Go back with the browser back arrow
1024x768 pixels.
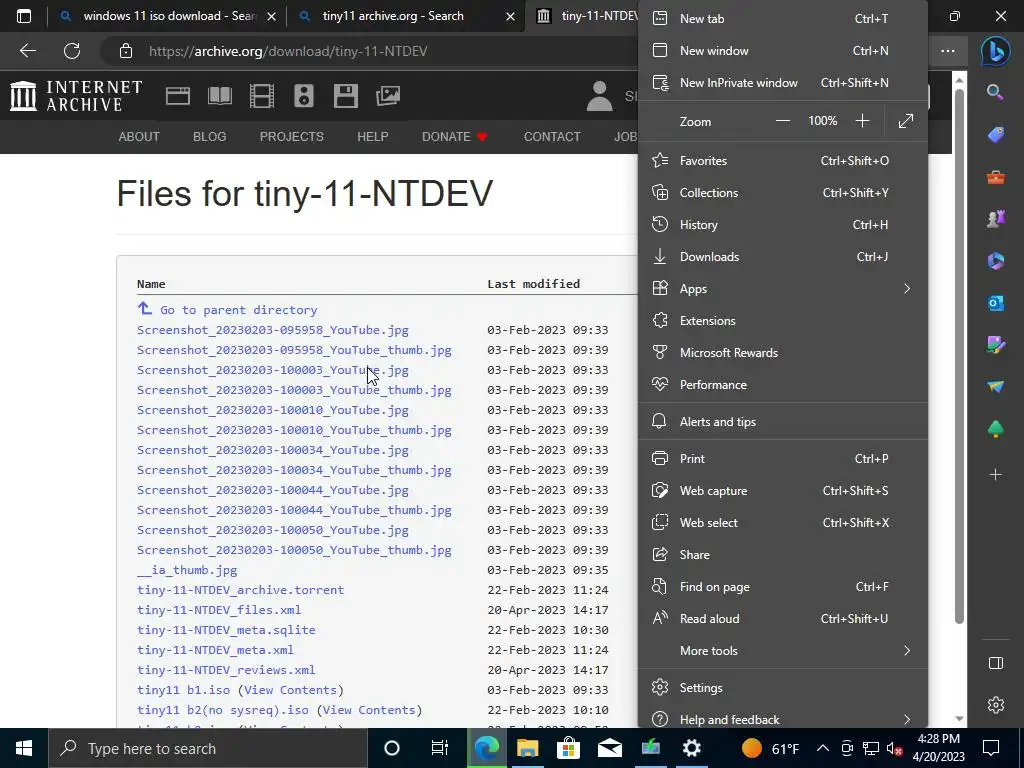27,51
